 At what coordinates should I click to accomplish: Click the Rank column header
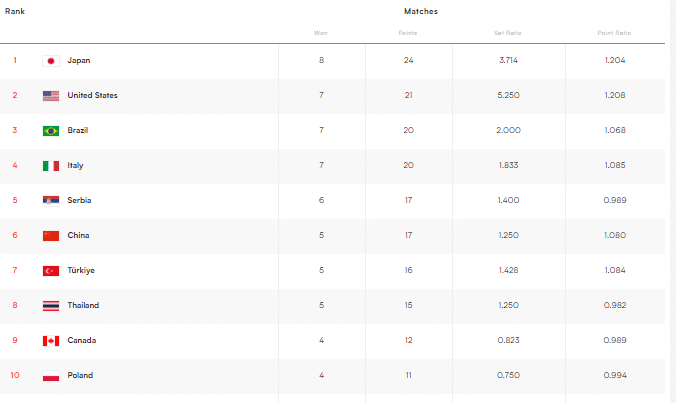[15, 11]
